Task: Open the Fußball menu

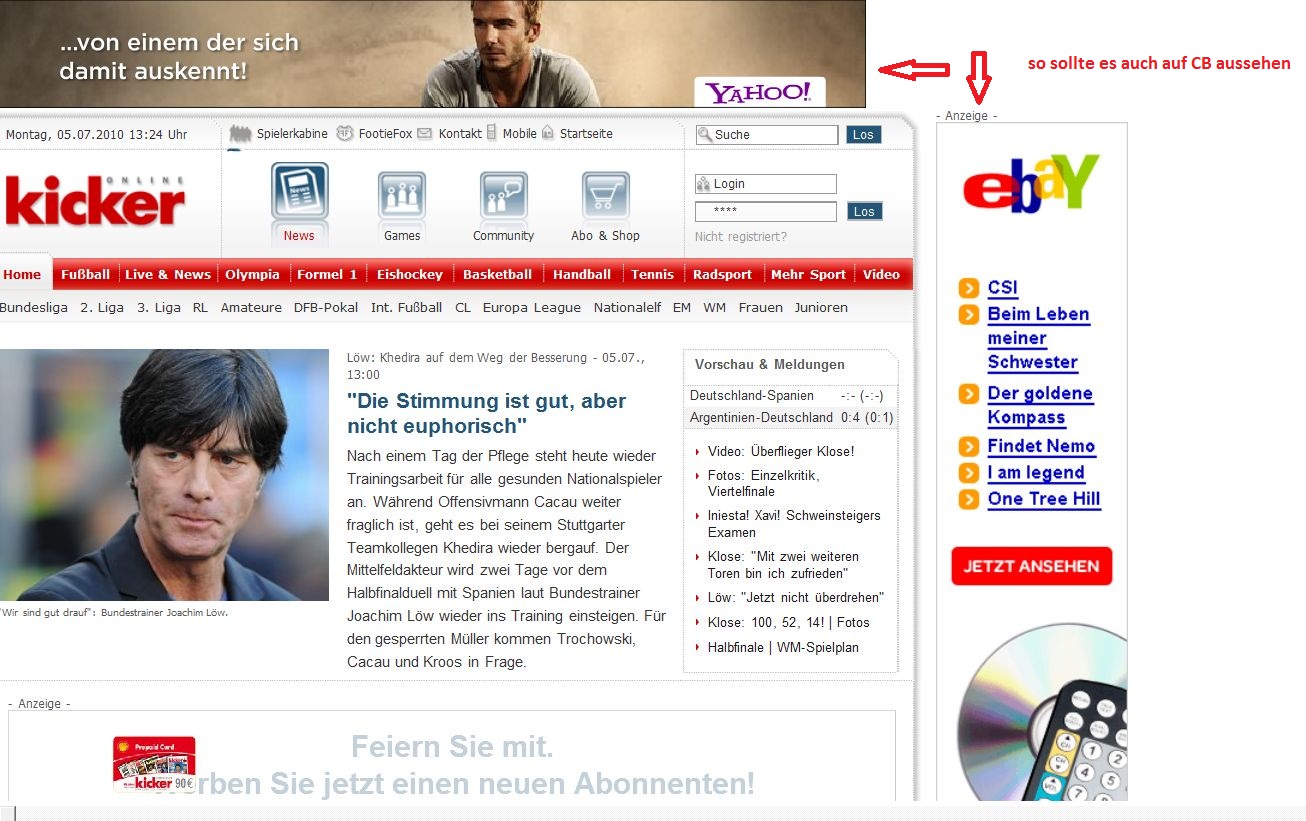Action: coord(85,274)
